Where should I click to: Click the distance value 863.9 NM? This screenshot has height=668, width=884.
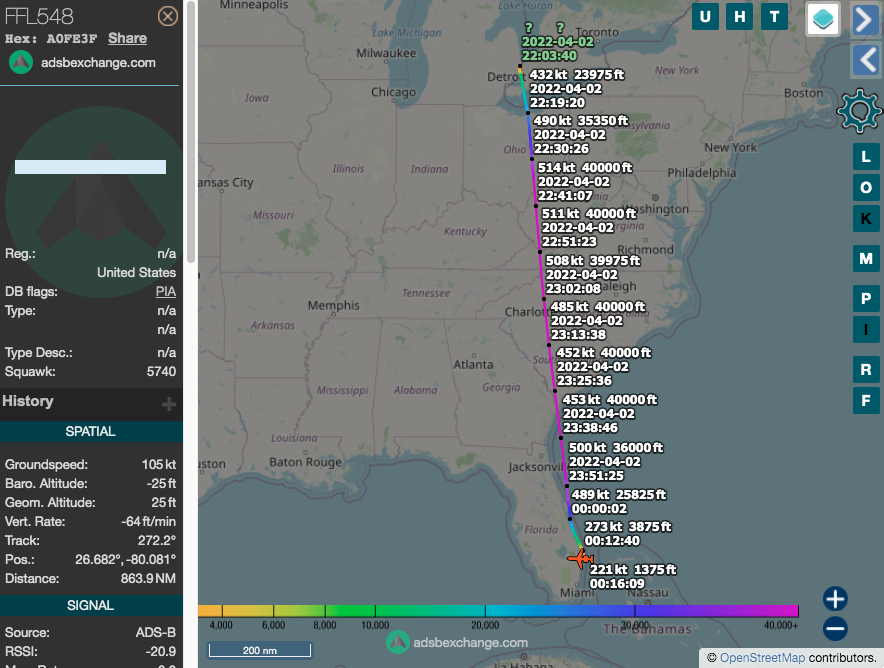148,578
